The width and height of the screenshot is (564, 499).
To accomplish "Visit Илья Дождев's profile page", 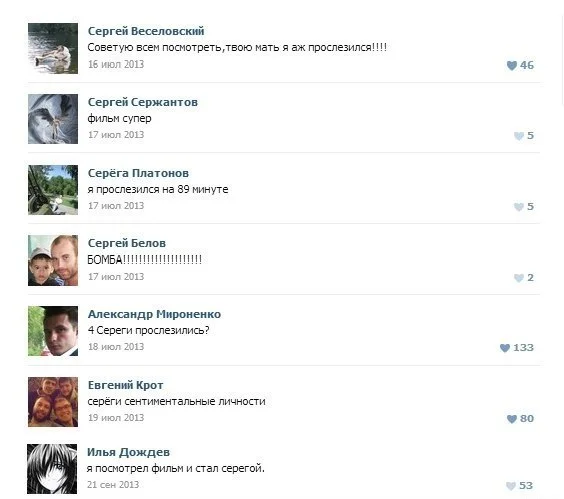I will pyautogui.click(x=128, y=452).
